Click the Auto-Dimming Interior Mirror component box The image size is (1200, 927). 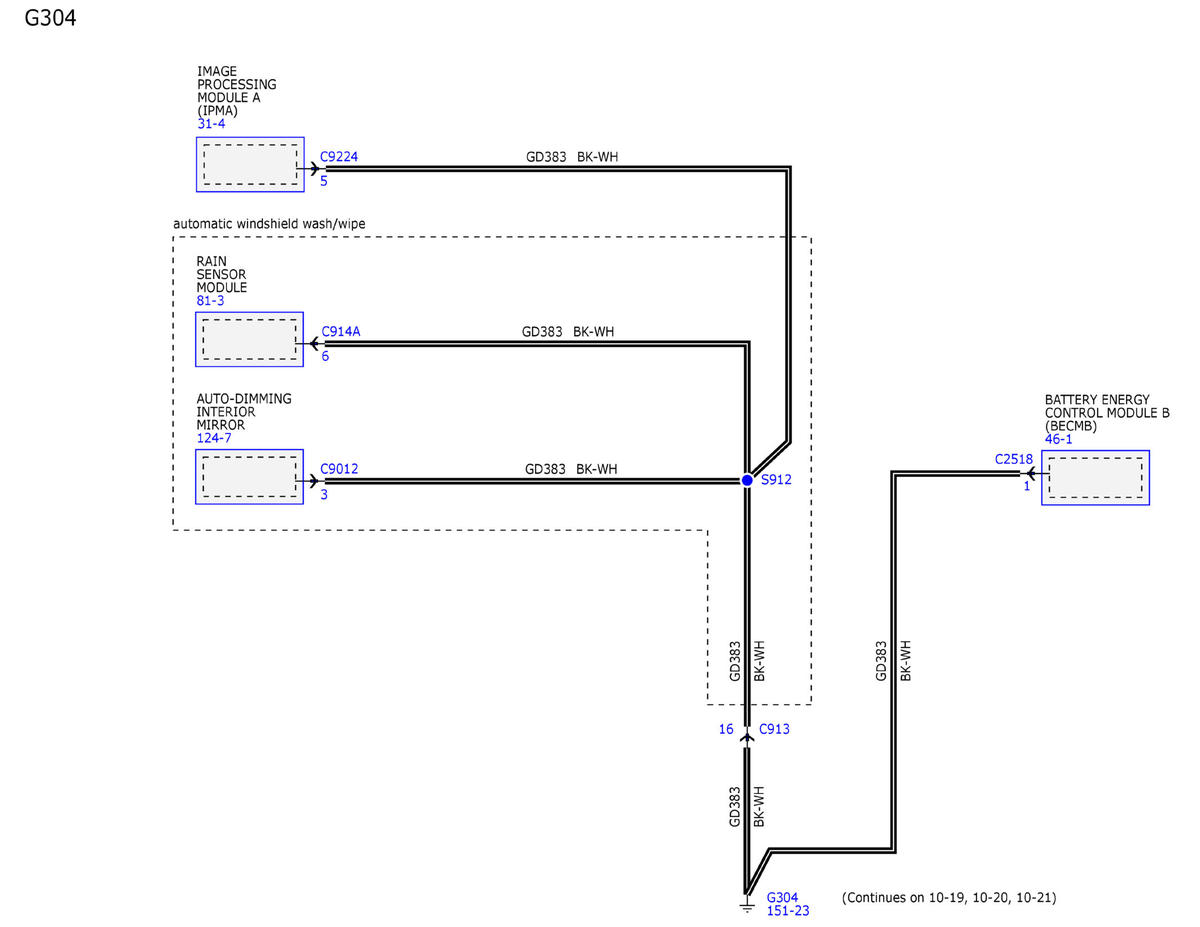(x=249, y=476)
